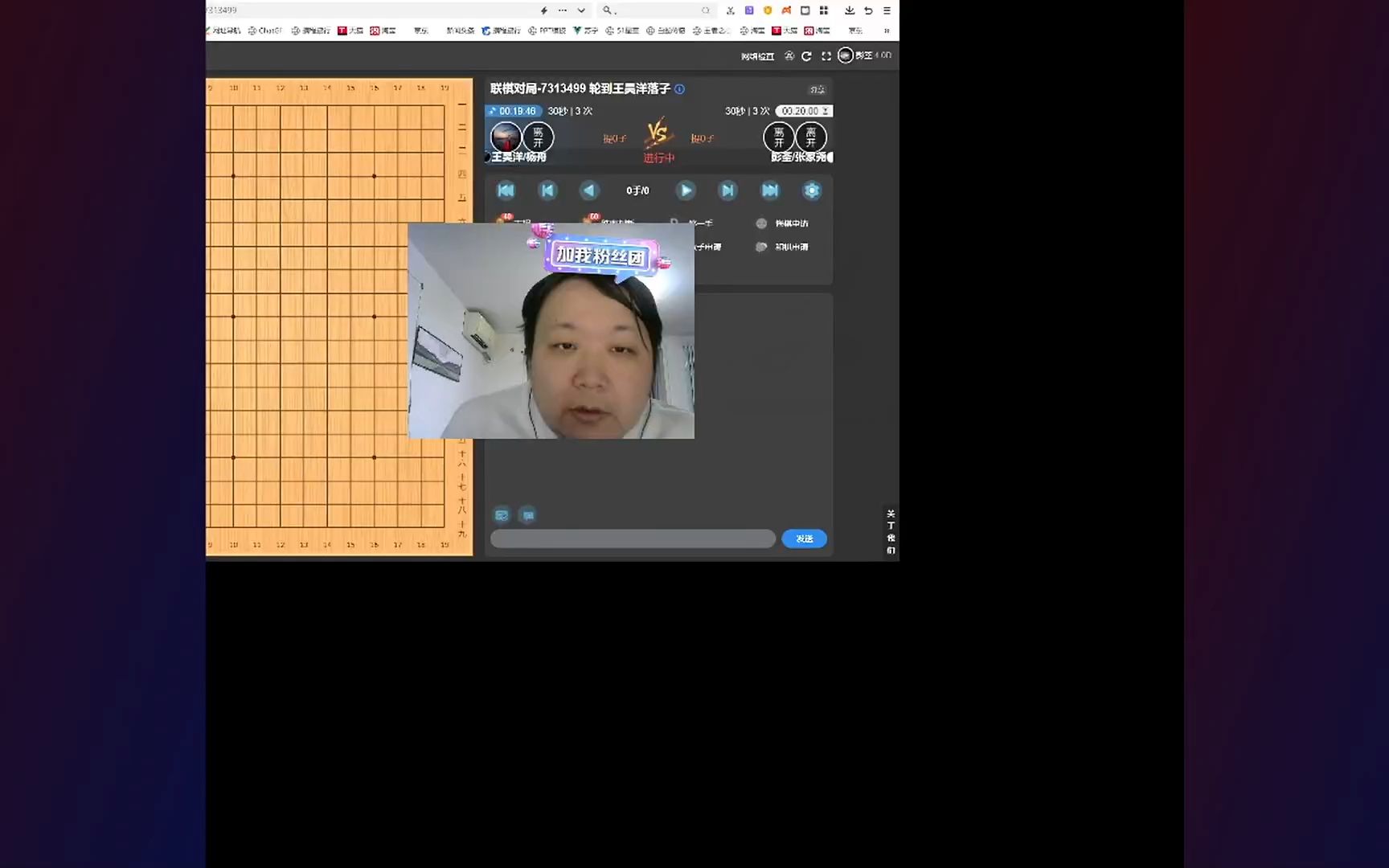The width and height of the screenshot is (1389, 868).
Task: Place a stone on the lower-right star point
Action: (x=374, y=457)
